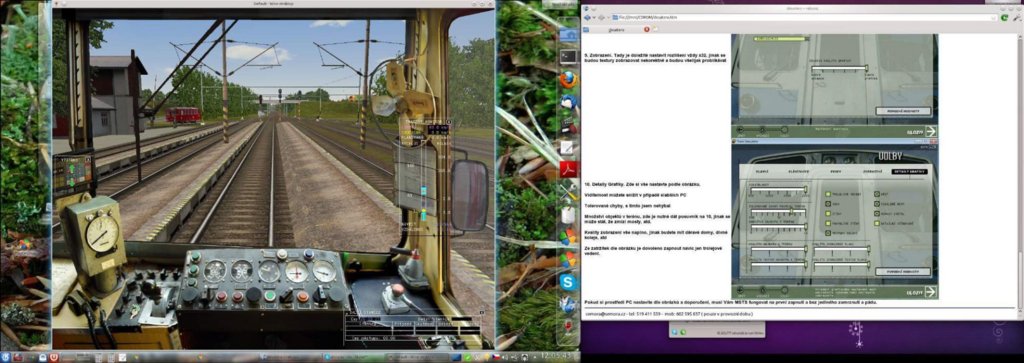Click the upper PŮVODNÍ HODNOTY button

coord(903,111)
